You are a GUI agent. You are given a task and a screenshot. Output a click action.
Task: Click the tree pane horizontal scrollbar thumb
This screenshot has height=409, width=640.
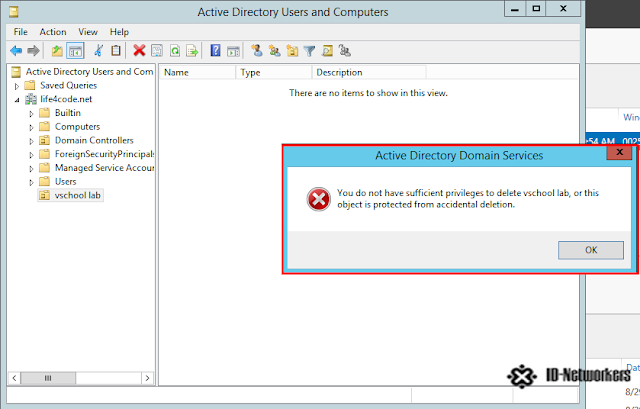click(x=48, y=378)
